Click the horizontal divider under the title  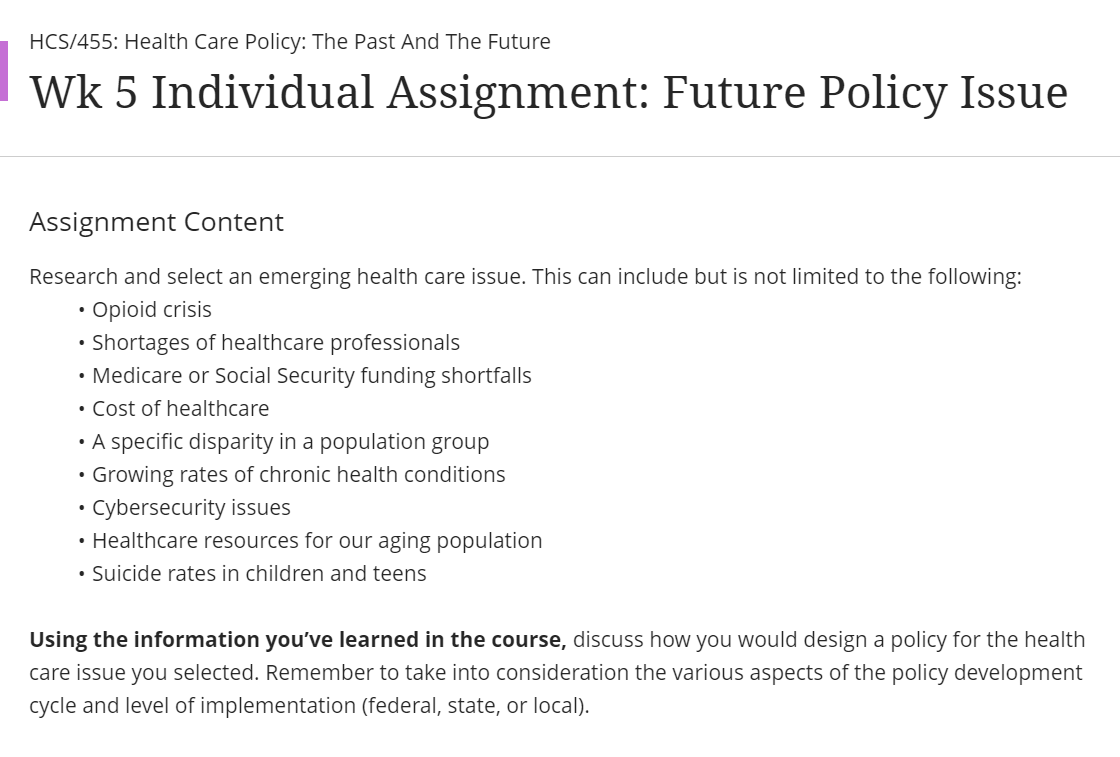[560, 156]
